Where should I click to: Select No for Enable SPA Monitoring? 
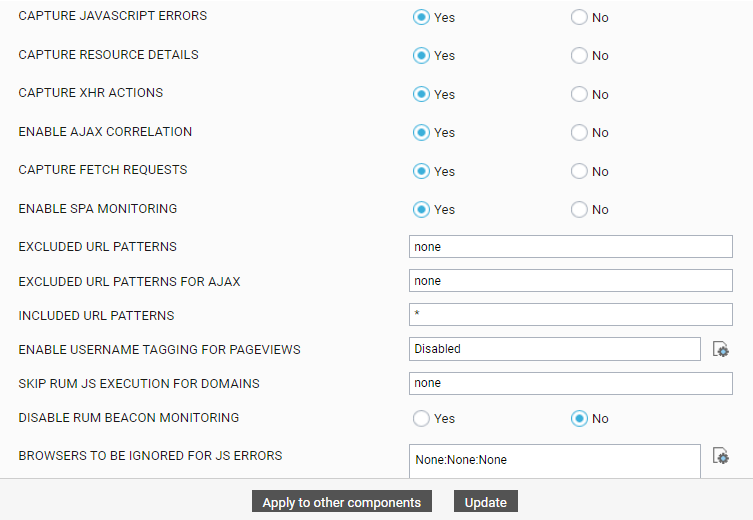pos(579,209)
